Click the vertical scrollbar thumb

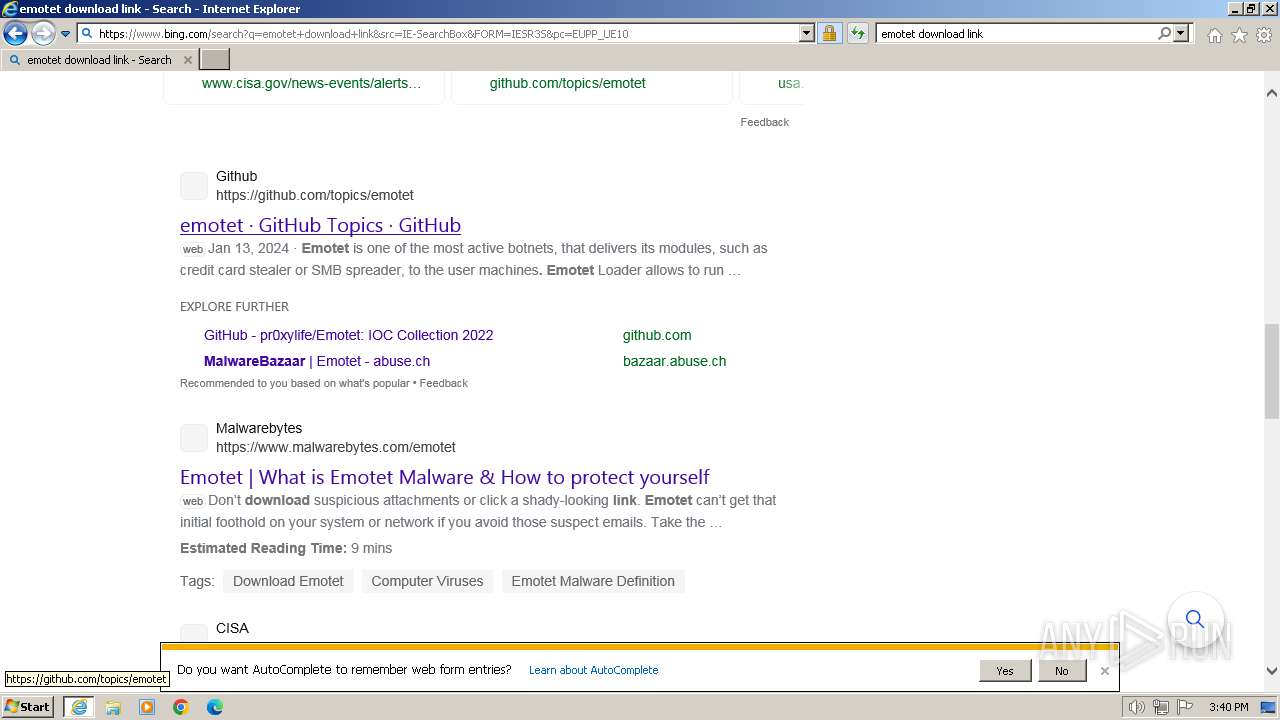pos(1272,370)
